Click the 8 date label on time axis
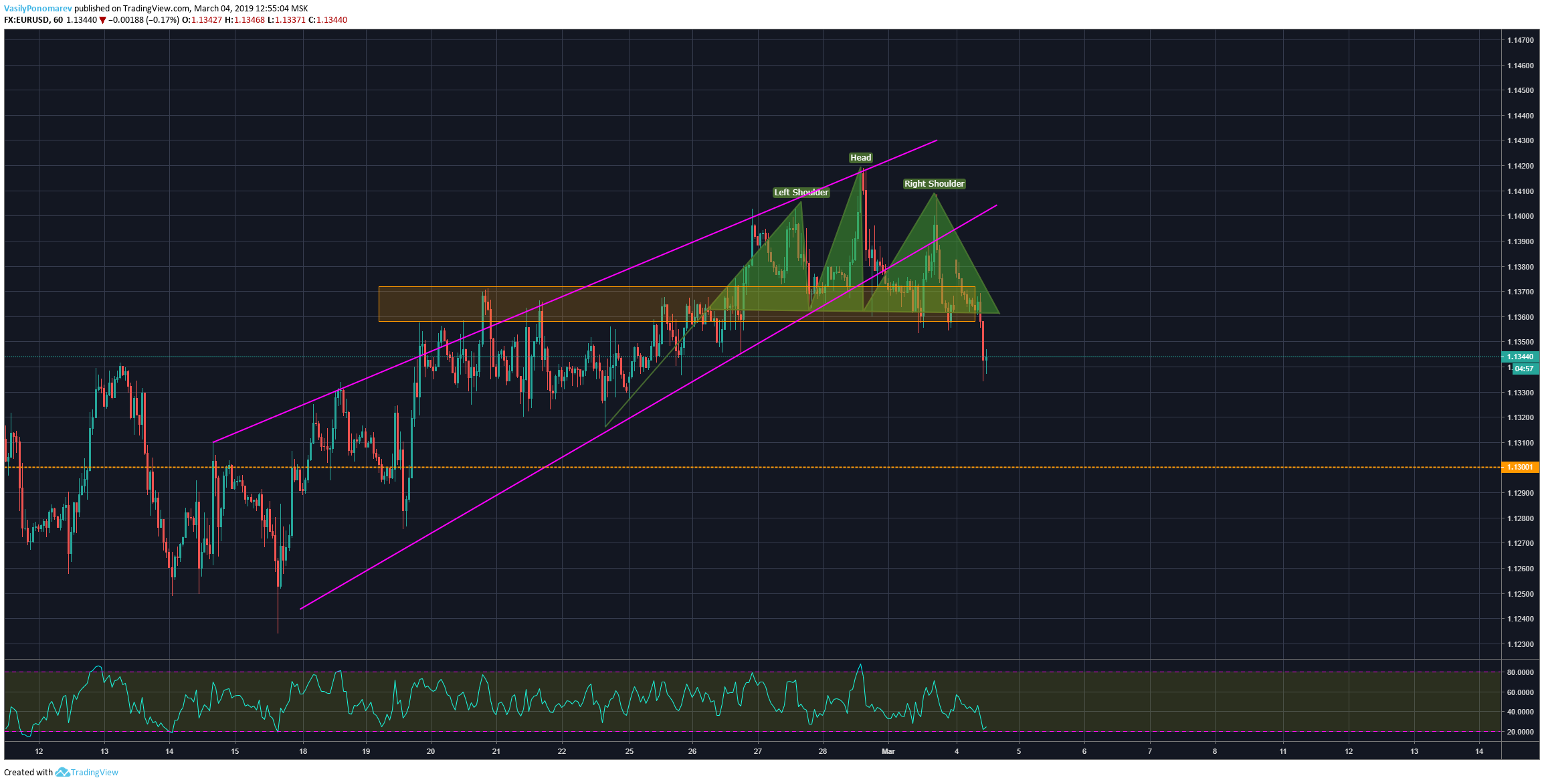The height and width of the screenshot is (784, 1544). coord(1215,751)
